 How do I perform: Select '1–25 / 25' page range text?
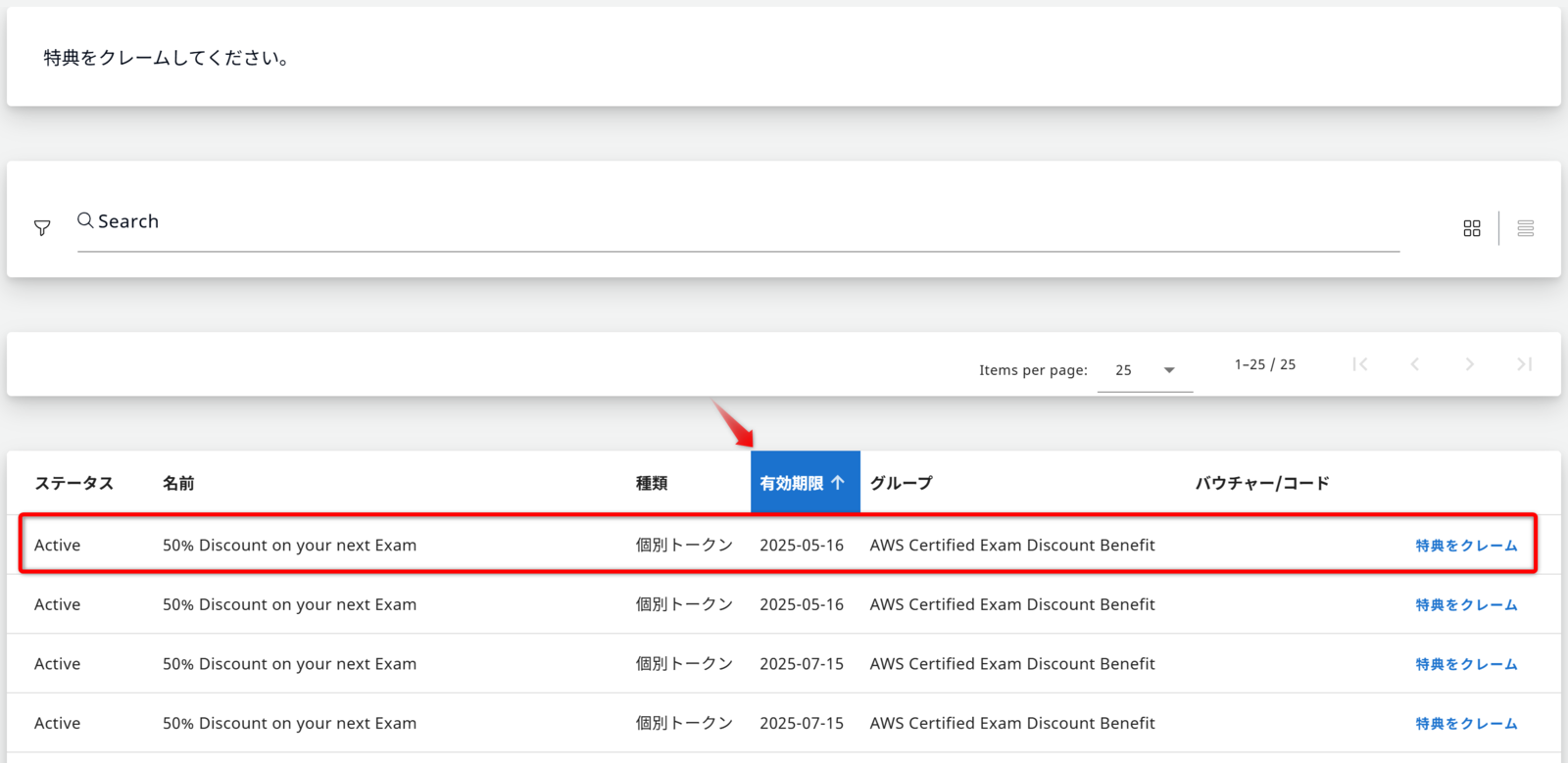(x=1265, y=364)
